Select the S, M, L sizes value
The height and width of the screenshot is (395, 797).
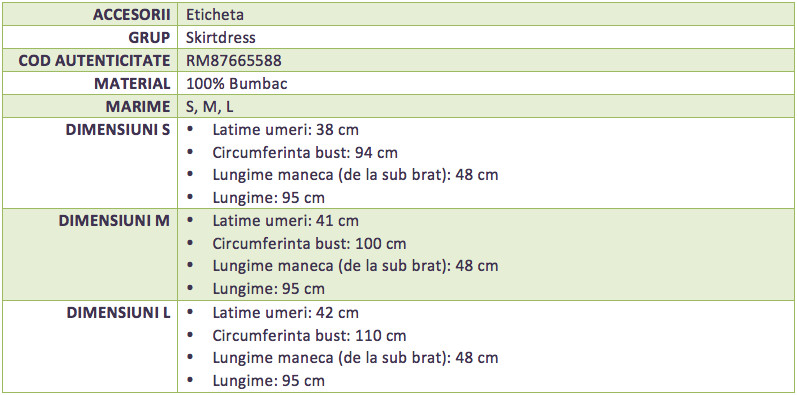(210, 107)
